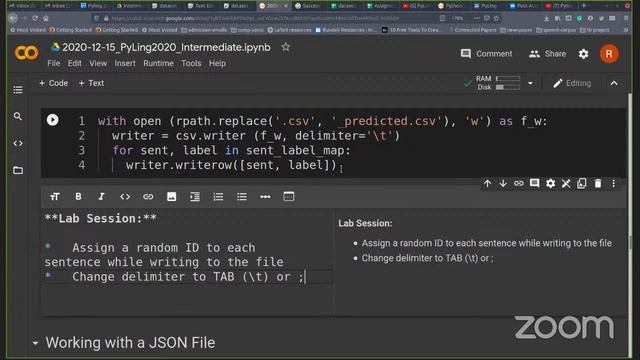The width and height of the screenshot is (640, 360).
Task: Indent the text with the indent icon
Action: tap(195, 197)
